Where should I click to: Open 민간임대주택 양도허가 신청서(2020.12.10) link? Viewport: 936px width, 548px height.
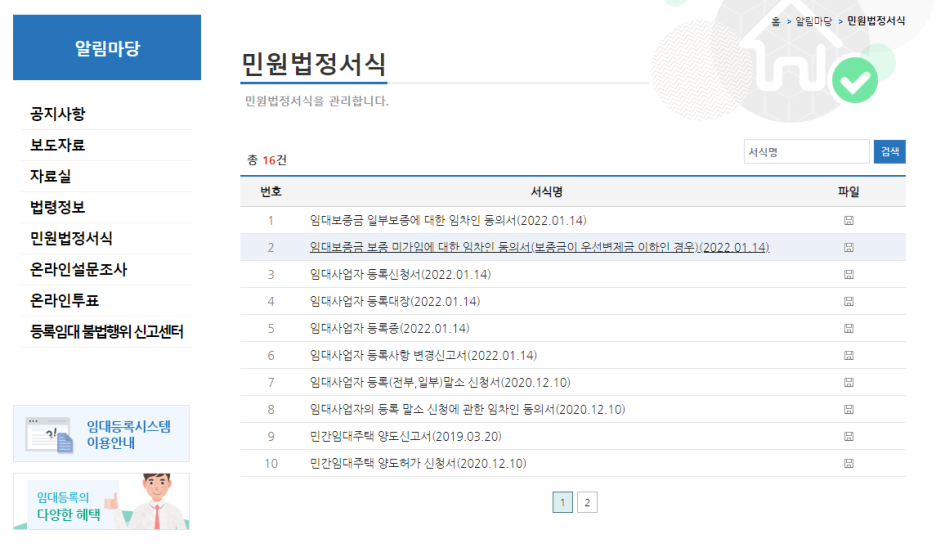coord(418,463)
